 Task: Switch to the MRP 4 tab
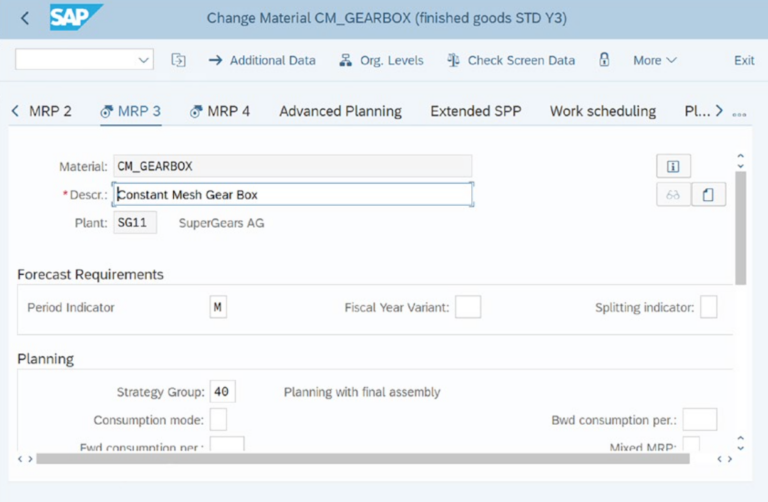[220, 111]
